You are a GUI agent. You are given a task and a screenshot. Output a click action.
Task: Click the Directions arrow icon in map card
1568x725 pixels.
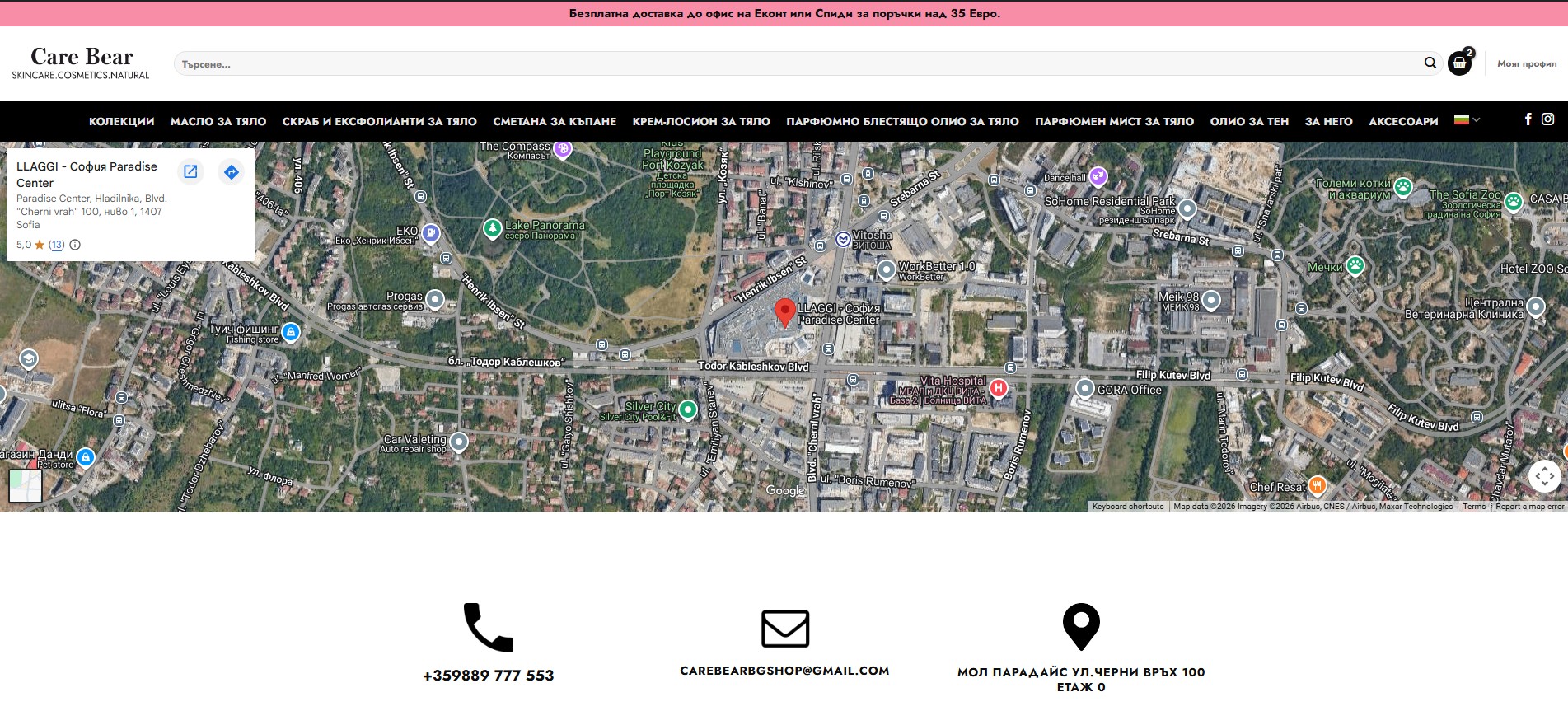pyautogui.click(x=232, y=171)
